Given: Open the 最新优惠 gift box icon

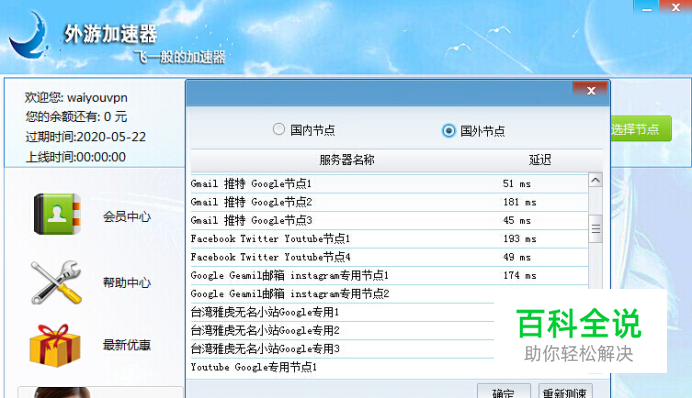Looking at the screenshot, I should coord(55,345).
